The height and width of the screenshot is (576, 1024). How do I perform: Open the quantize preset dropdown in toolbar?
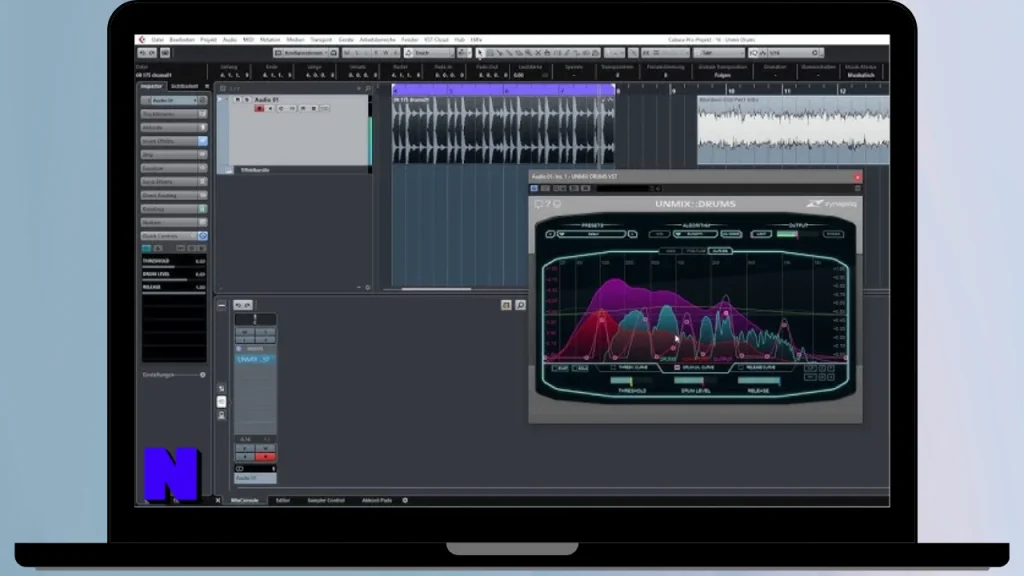click(793, 53)
